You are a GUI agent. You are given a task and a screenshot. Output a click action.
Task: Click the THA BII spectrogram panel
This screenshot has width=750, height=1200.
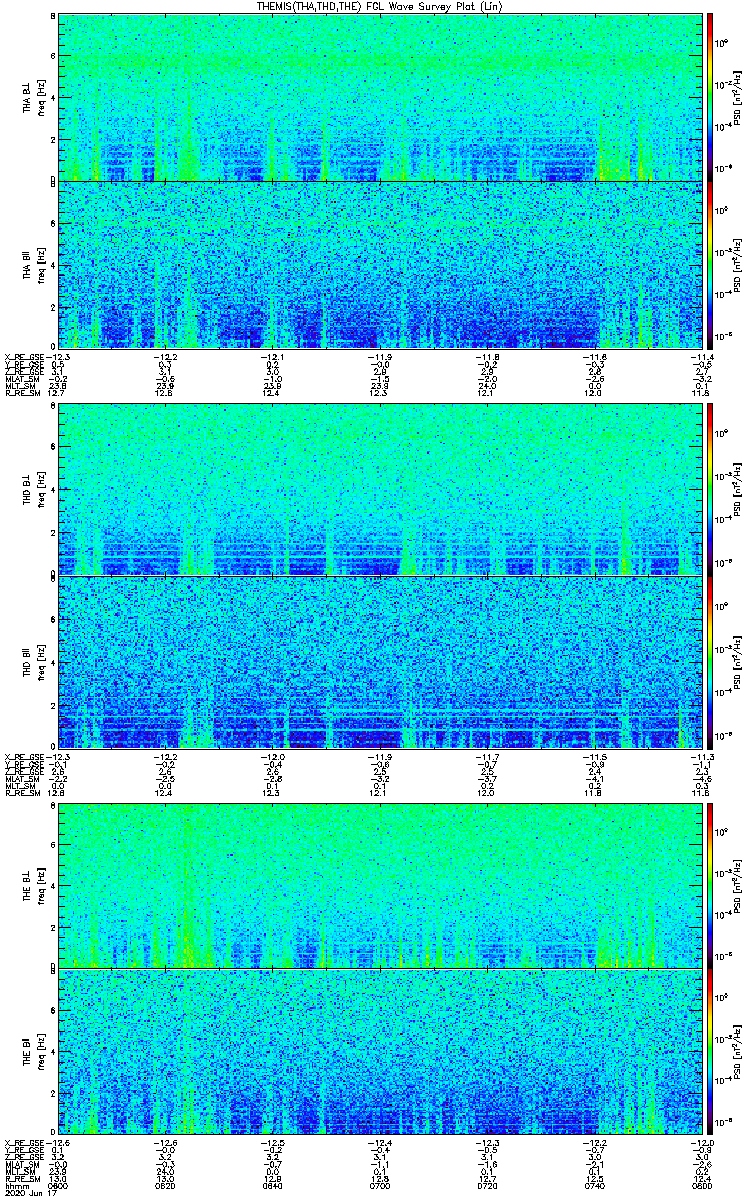[x=380, y=265]
